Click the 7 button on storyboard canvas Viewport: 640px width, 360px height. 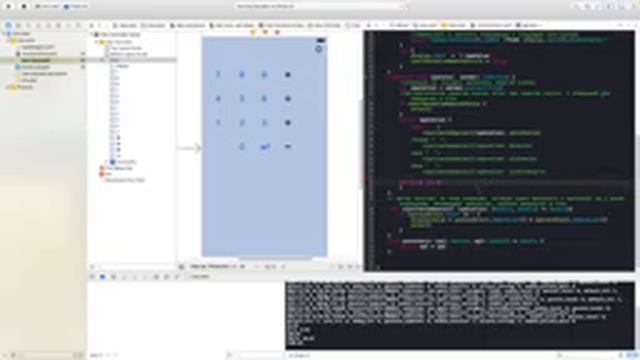(x=218, y=75)
